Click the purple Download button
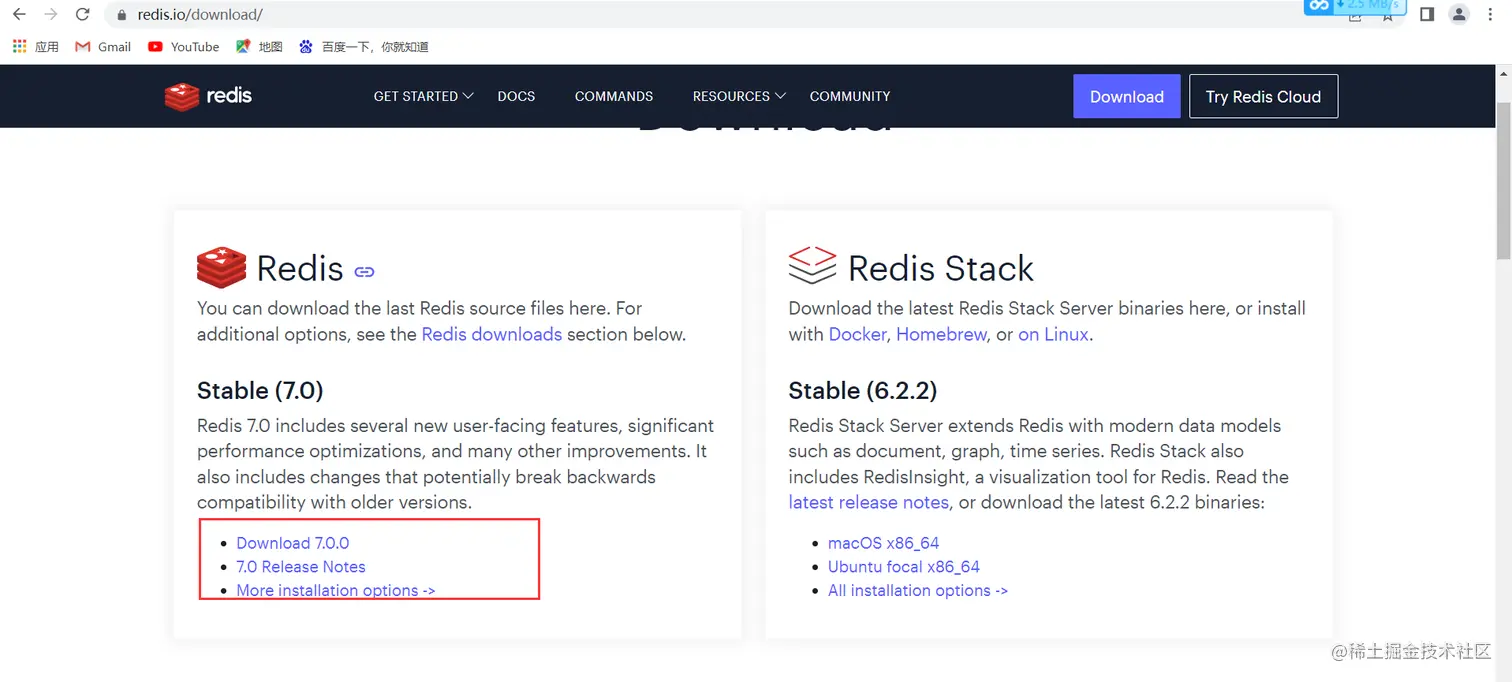The height and width of the screenshot is (682, 1512). tap(1126, 96)
